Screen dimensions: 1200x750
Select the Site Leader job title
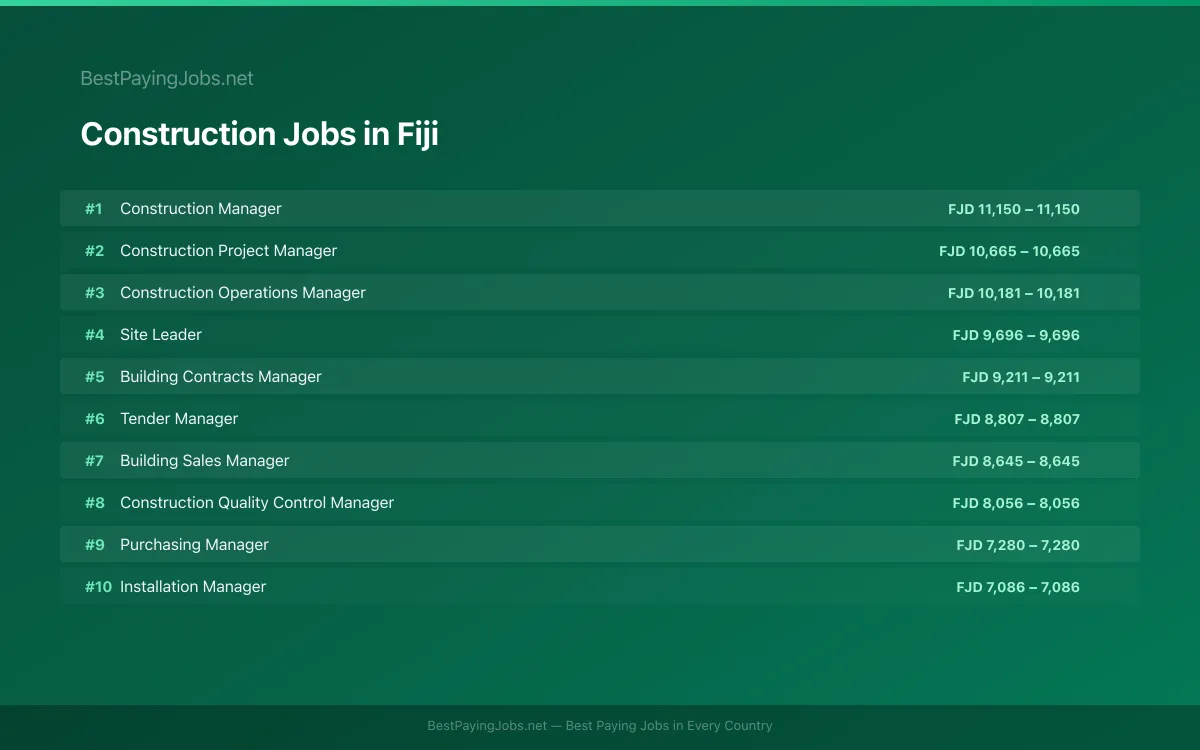pyautogui.click(x=161, y=335)
